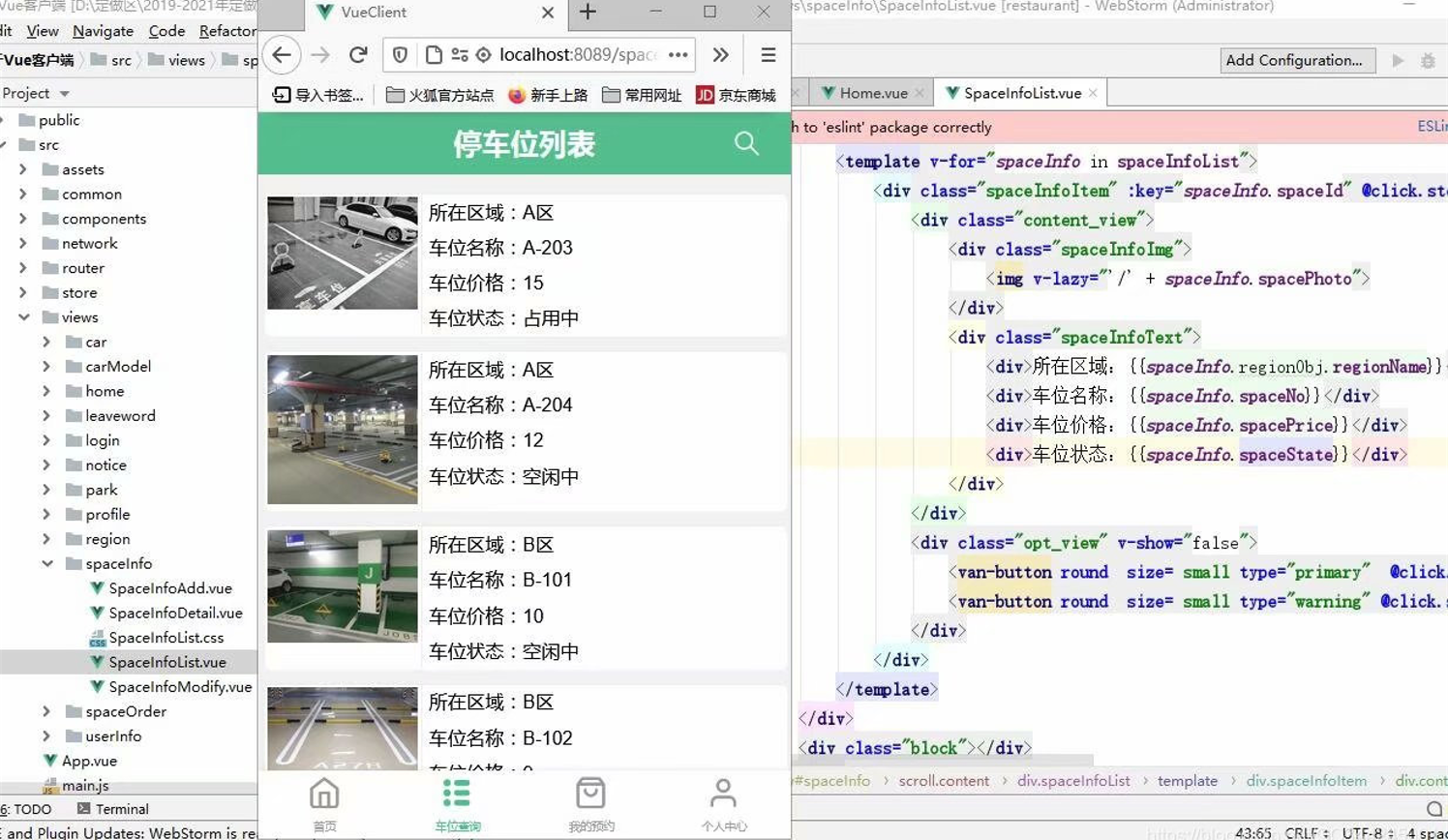Open the Firefox hamburger menu

(x=768, y=55)
